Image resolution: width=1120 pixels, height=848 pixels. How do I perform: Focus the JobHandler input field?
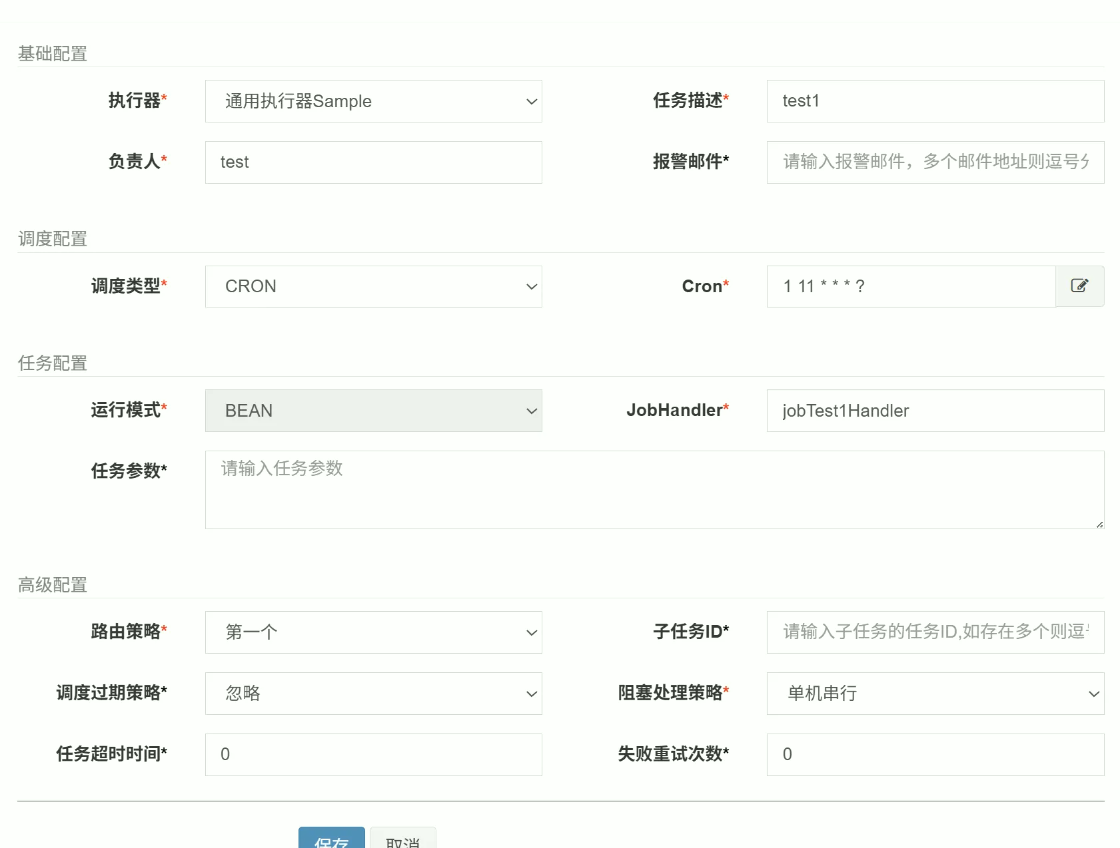(935, 411)
